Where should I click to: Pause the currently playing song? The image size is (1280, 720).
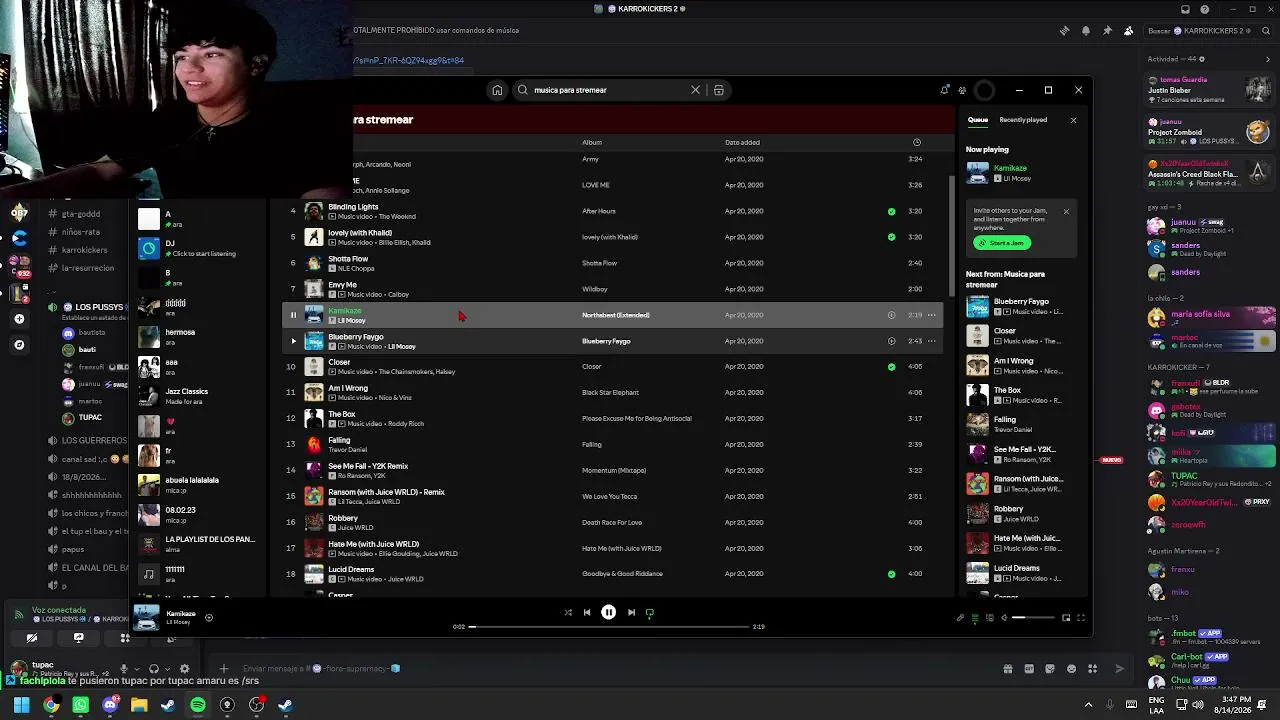point(608,612)
